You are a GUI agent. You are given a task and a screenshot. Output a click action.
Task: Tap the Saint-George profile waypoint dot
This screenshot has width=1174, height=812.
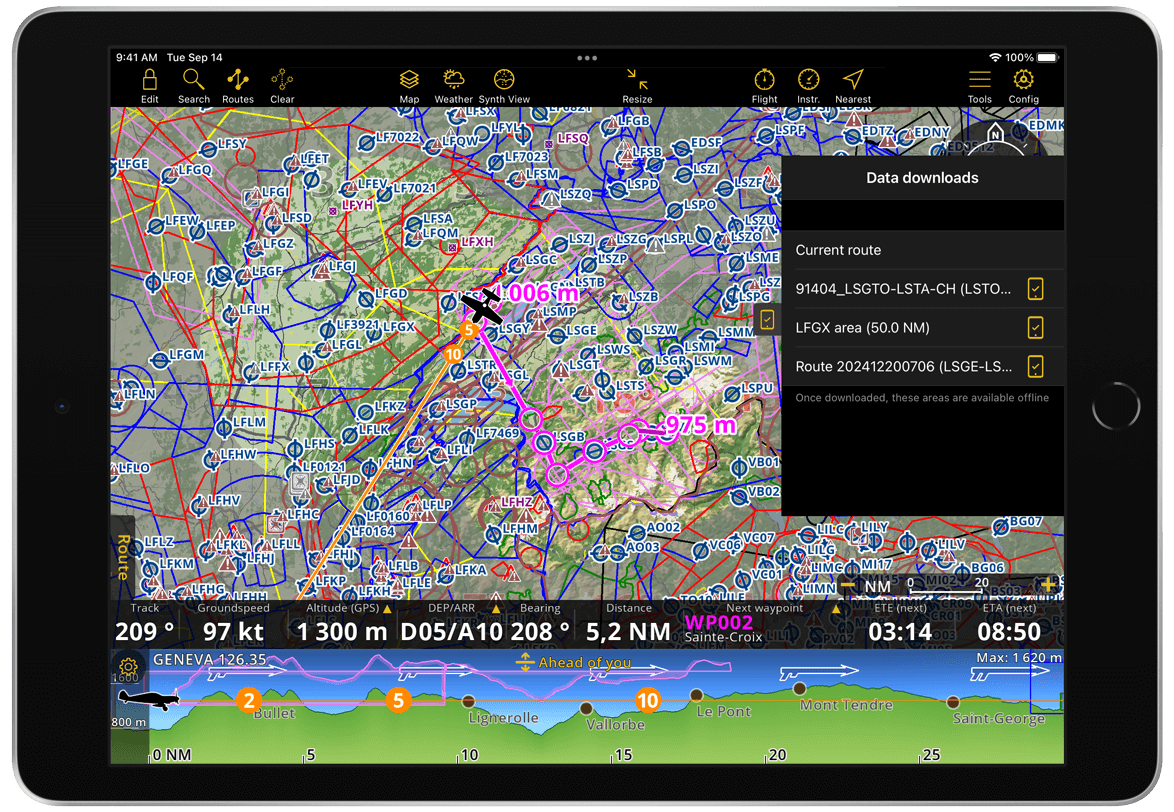click(952, 702)
